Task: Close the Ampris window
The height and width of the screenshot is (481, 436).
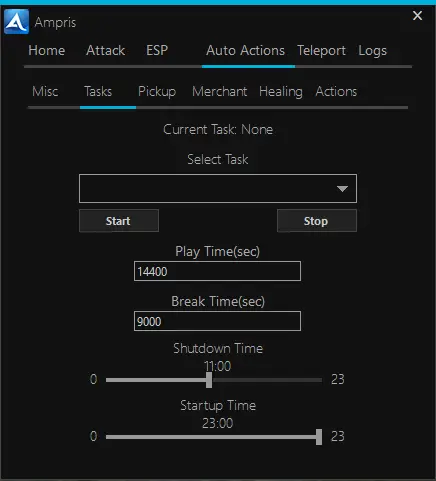Action: 417,16
